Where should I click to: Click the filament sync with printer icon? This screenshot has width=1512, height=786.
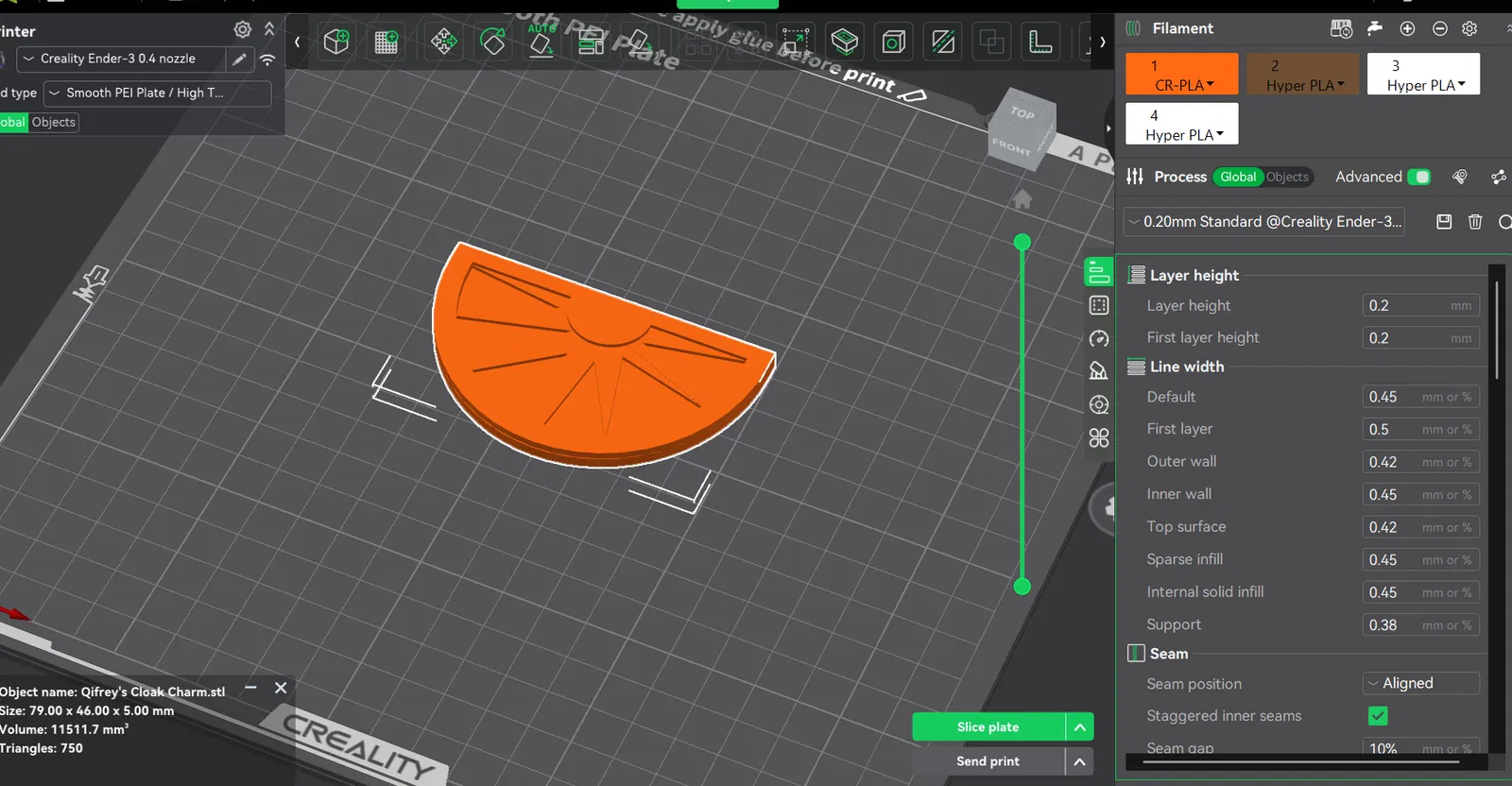tap(1341, 28)
